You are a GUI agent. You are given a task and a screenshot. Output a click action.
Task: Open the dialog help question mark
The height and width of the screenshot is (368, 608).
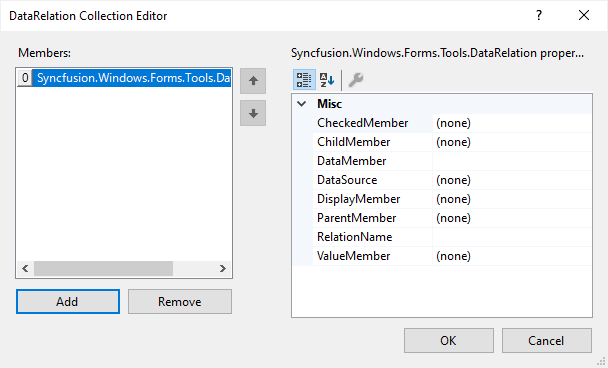(539, 16)
